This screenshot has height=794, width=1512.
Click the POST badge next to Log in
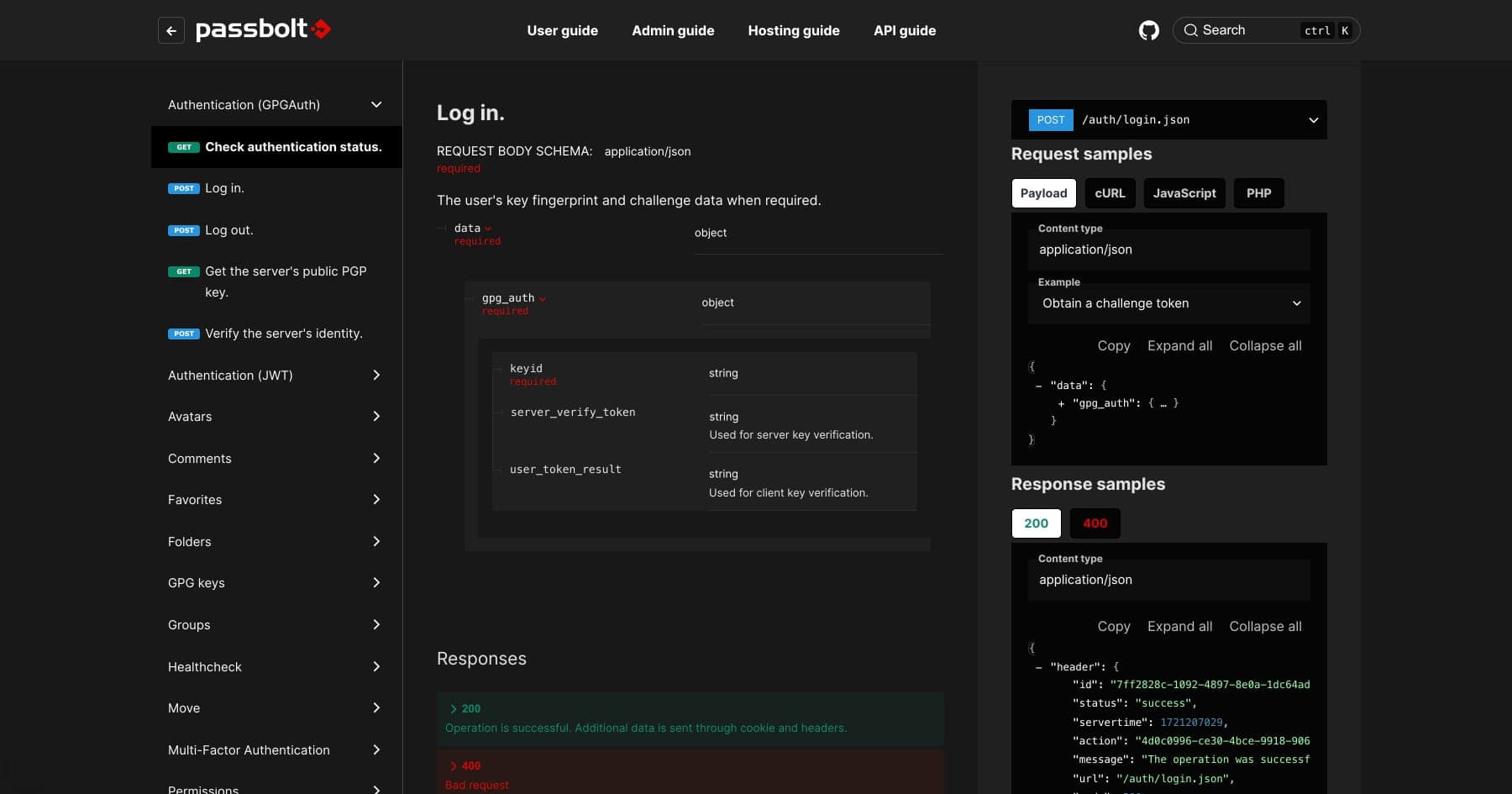point(184,189)
